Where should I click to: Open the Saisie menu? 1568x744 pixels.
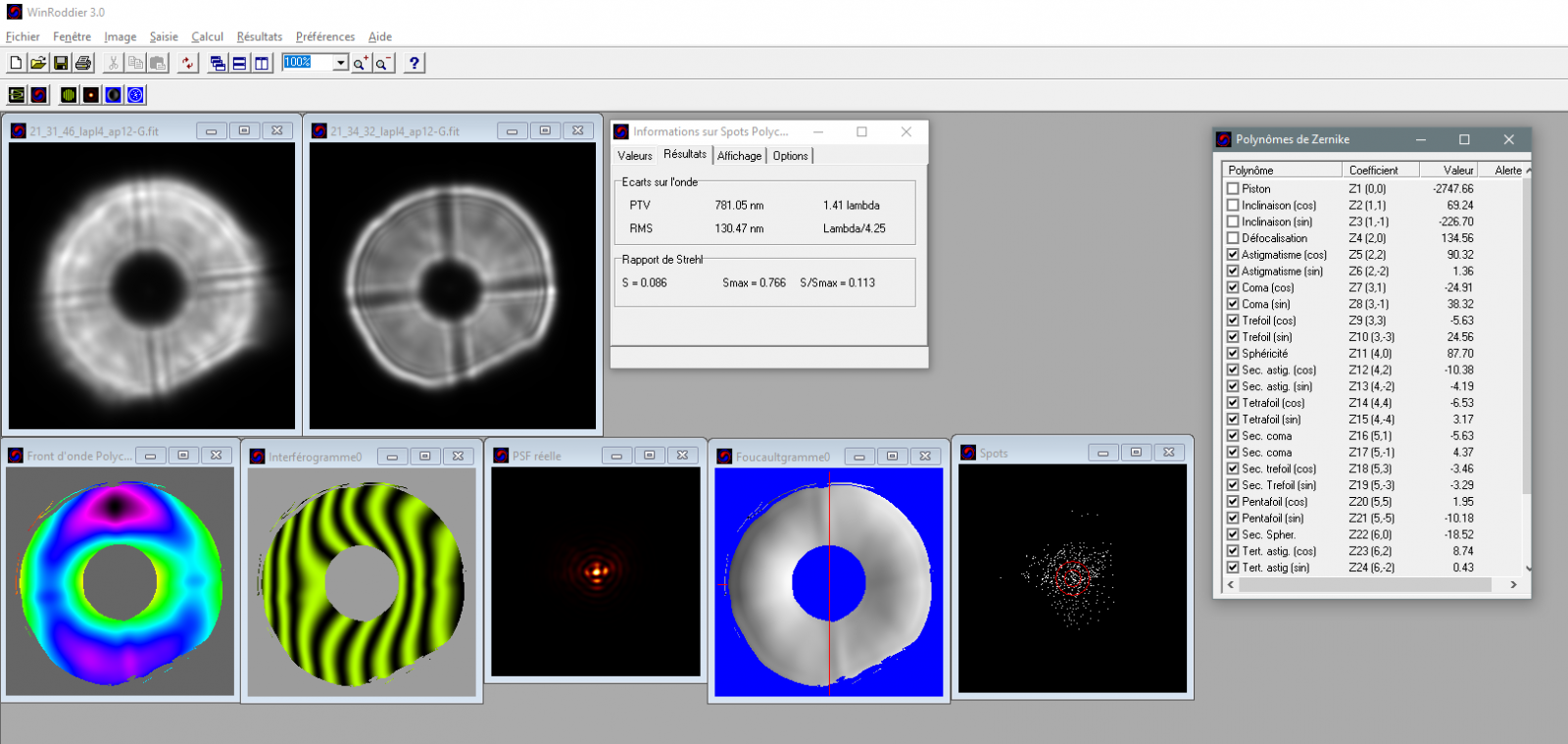[164, 37]
